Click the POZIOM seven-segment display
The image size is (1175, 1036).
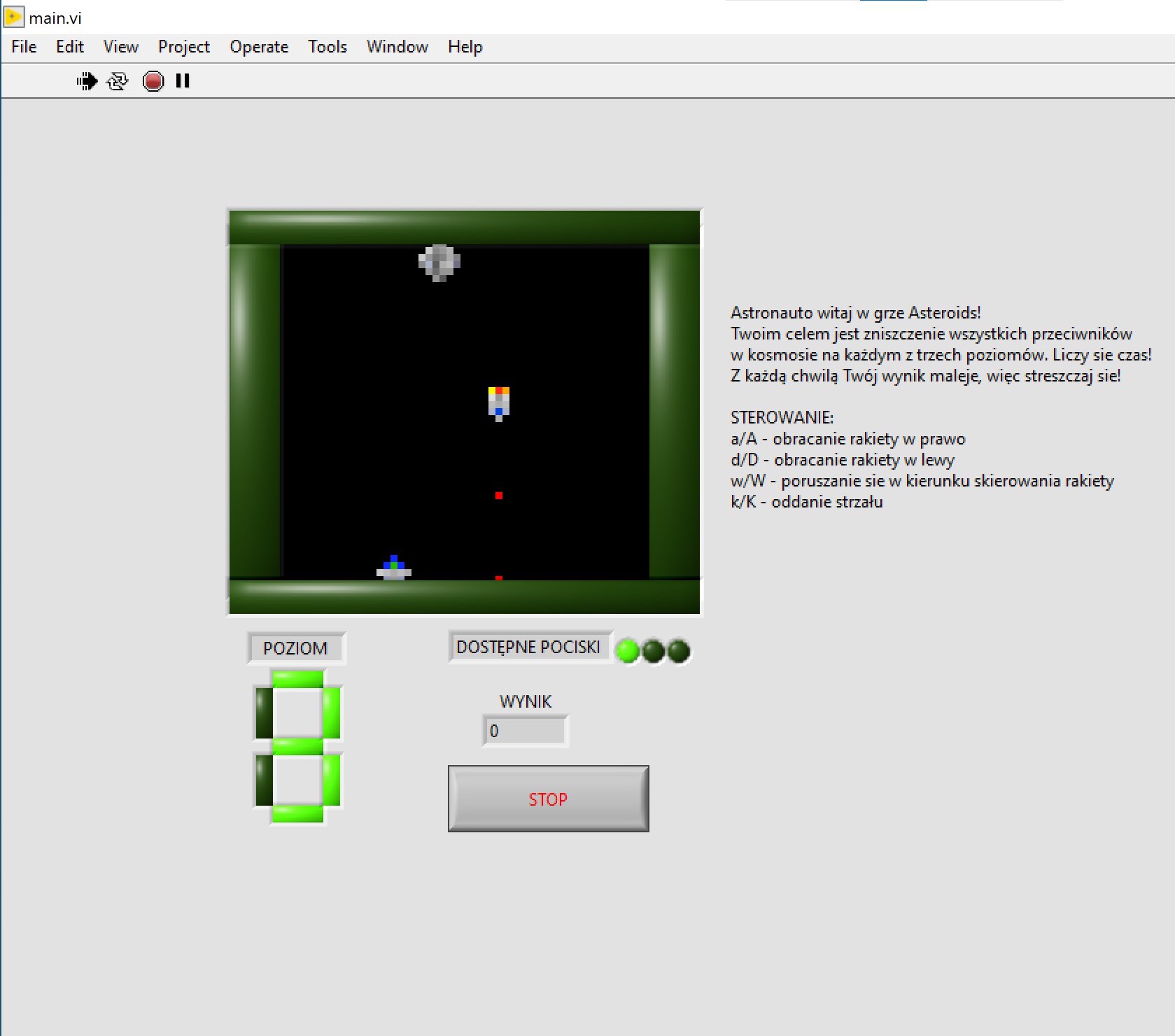click(x=297, y=747)
